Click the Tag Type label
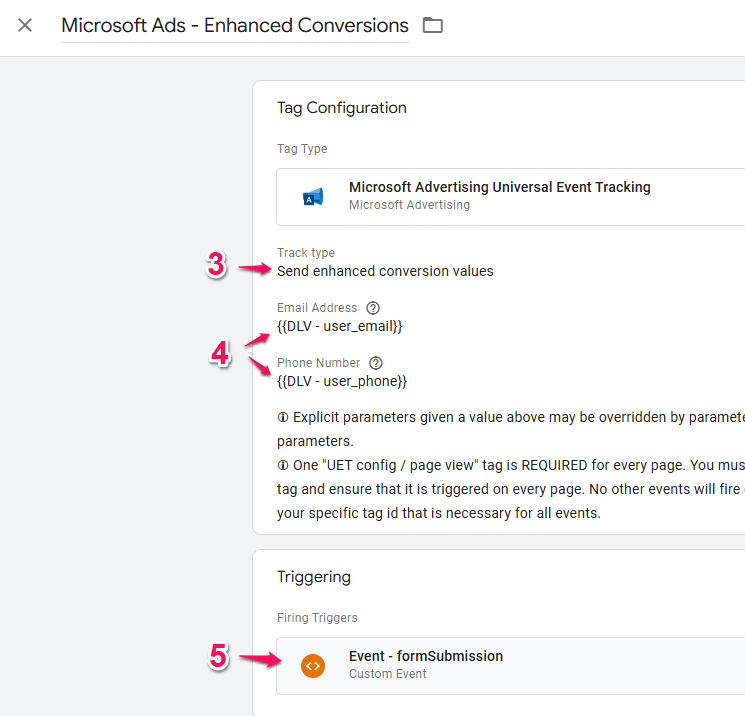This screenshot has height=716, width=745. tap(302, 149)
